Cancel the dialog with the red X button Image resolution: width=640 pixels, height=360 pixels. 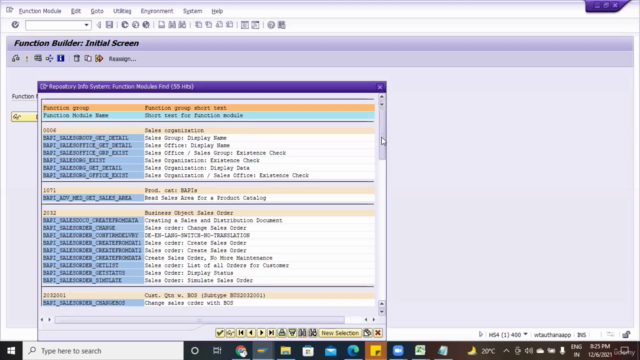[x=378, y=333]
